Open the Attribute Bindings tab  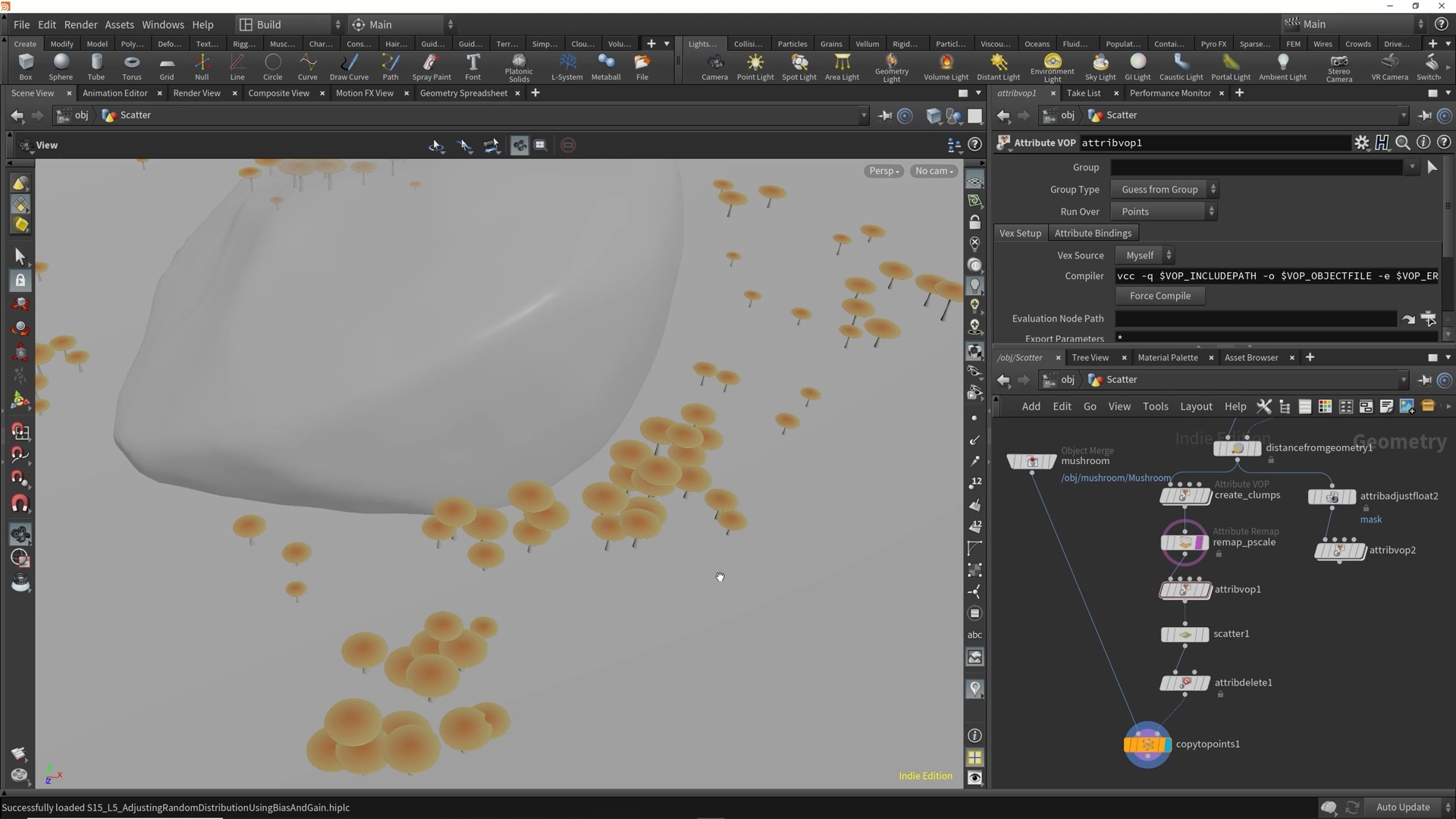[1092, 234]
